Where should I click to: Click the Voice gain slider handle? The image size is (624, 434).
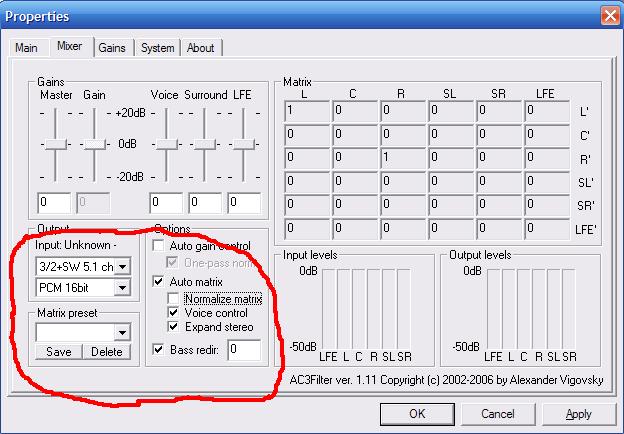click(166, 144)
